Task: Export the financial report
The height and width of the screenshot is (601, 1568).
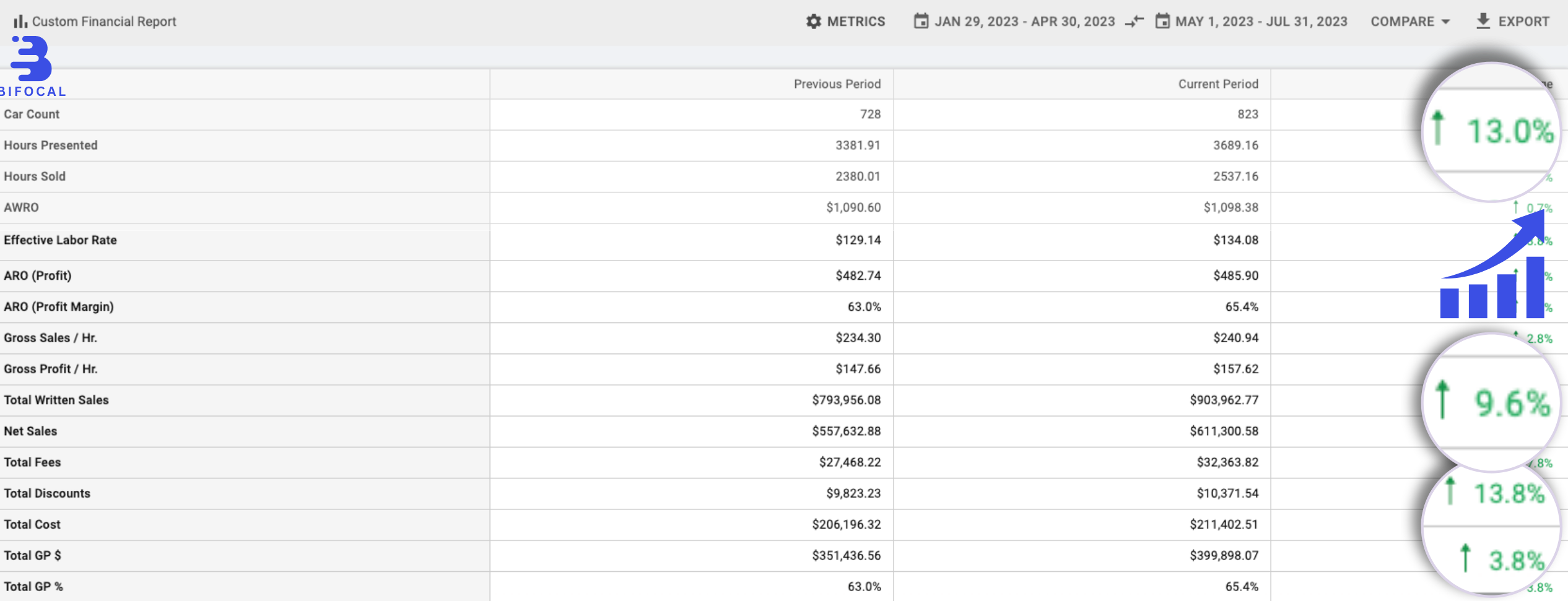Action: (1523, 22)
